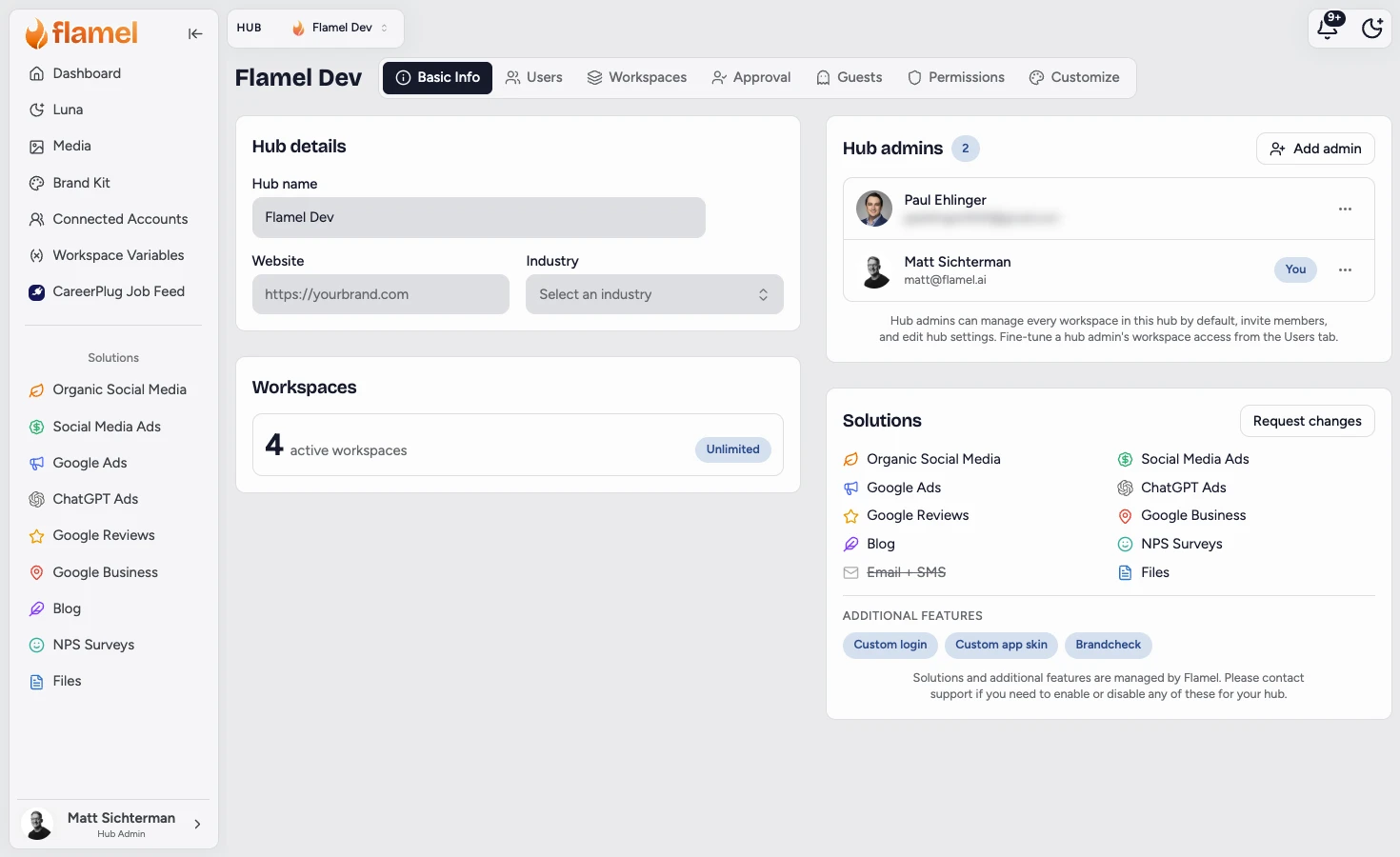This screenshot has height=857, width=1400.
Task: Collapse the sidebar with the arrow icon
Action: click(195, 34)
